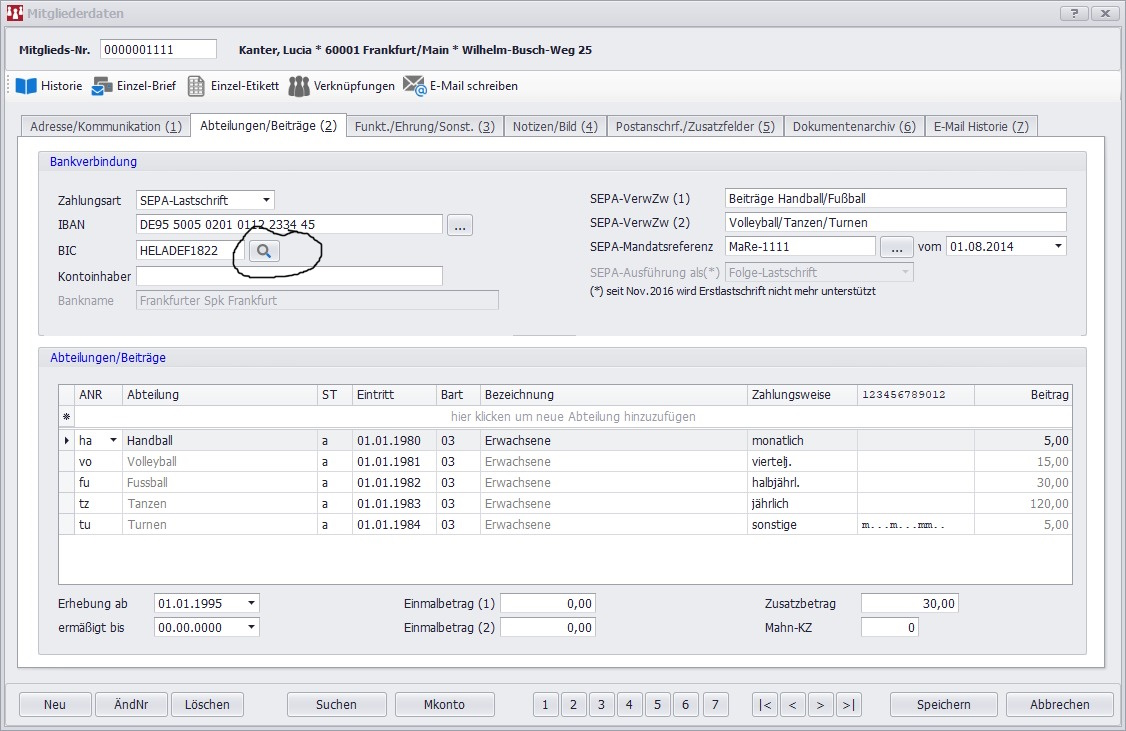Expand the ermäßigt bis date dropdown
This screenshot has height=731, width=1126.
tap(251, 628)
